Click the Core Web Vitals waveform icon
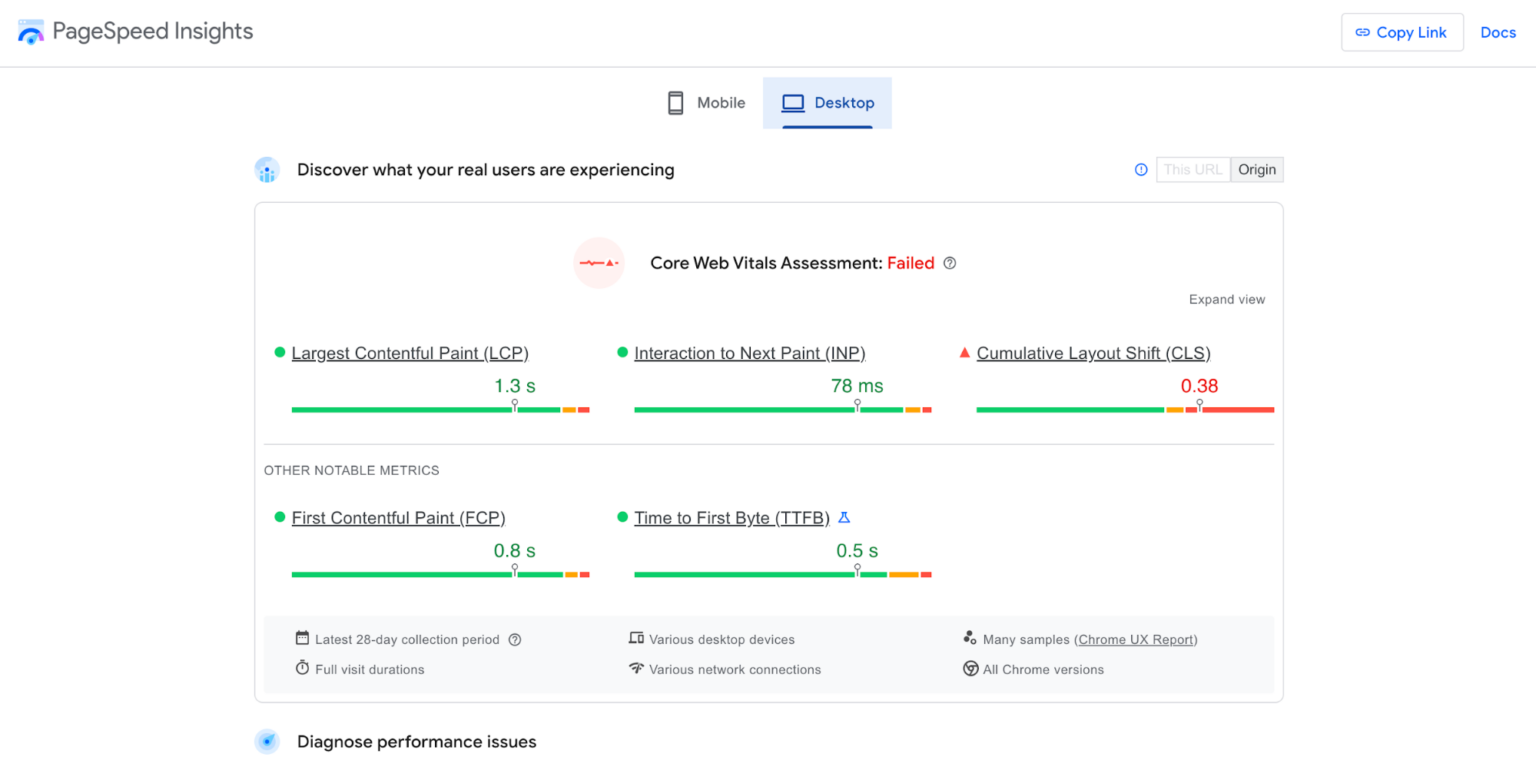This screenshot has height=767, width=1536. (598, 262)
